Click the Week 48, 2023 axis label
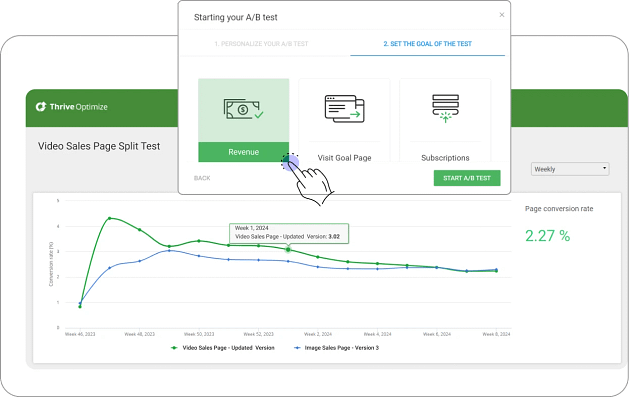The image size is (629, 397). (x=139, y=334)
